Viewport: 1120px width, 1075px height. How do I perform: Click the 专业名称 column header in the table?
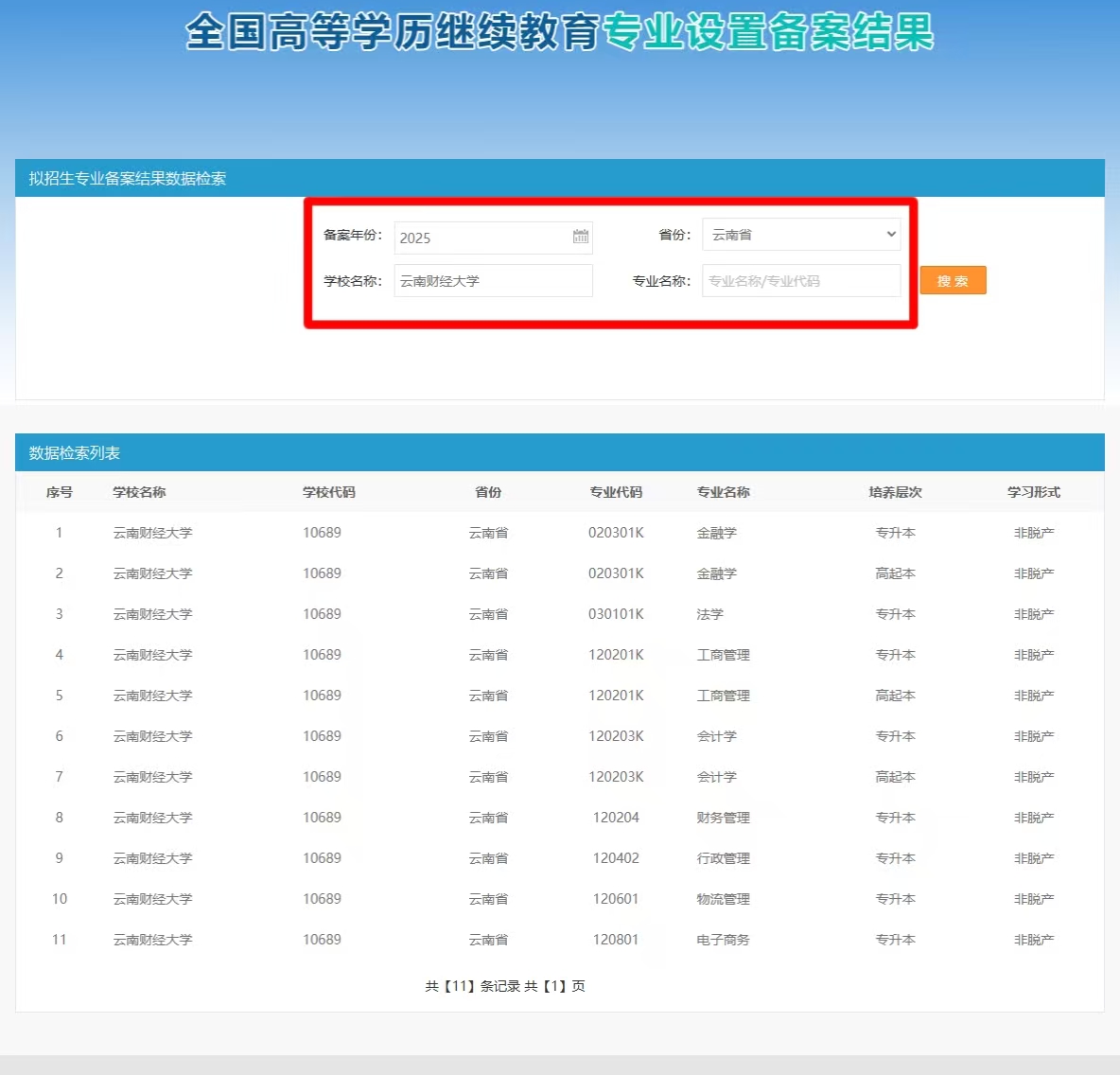click(724, 492)
